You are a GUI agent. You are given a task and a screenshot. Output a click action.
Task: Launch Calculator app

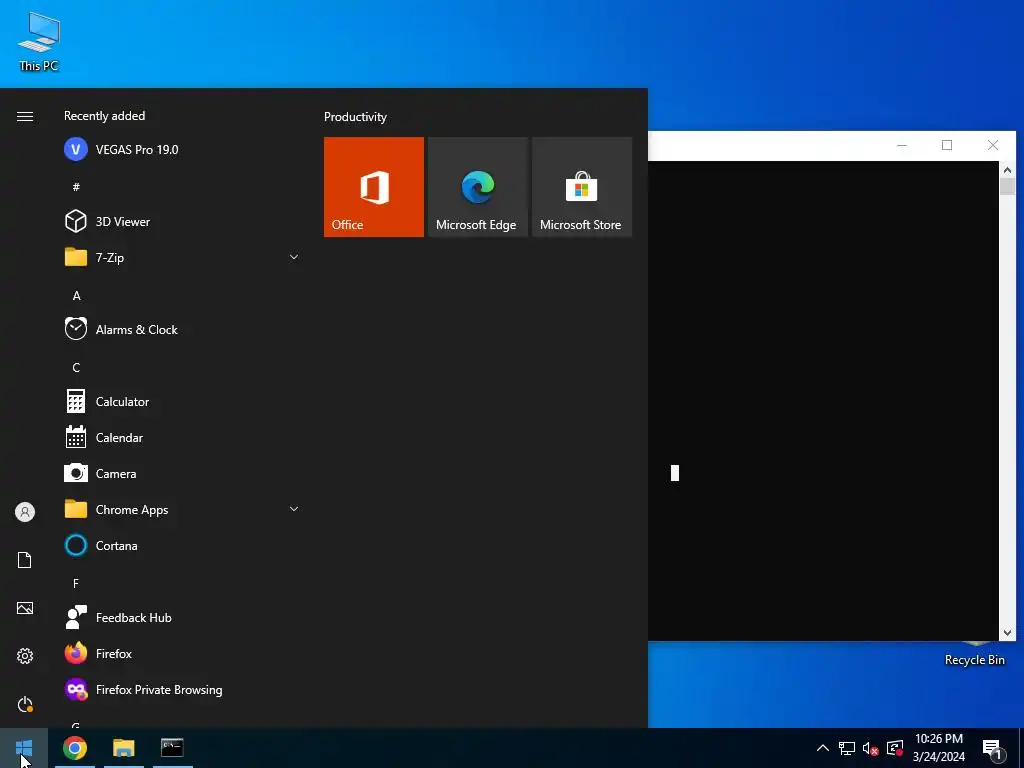(x=181, y=402)
